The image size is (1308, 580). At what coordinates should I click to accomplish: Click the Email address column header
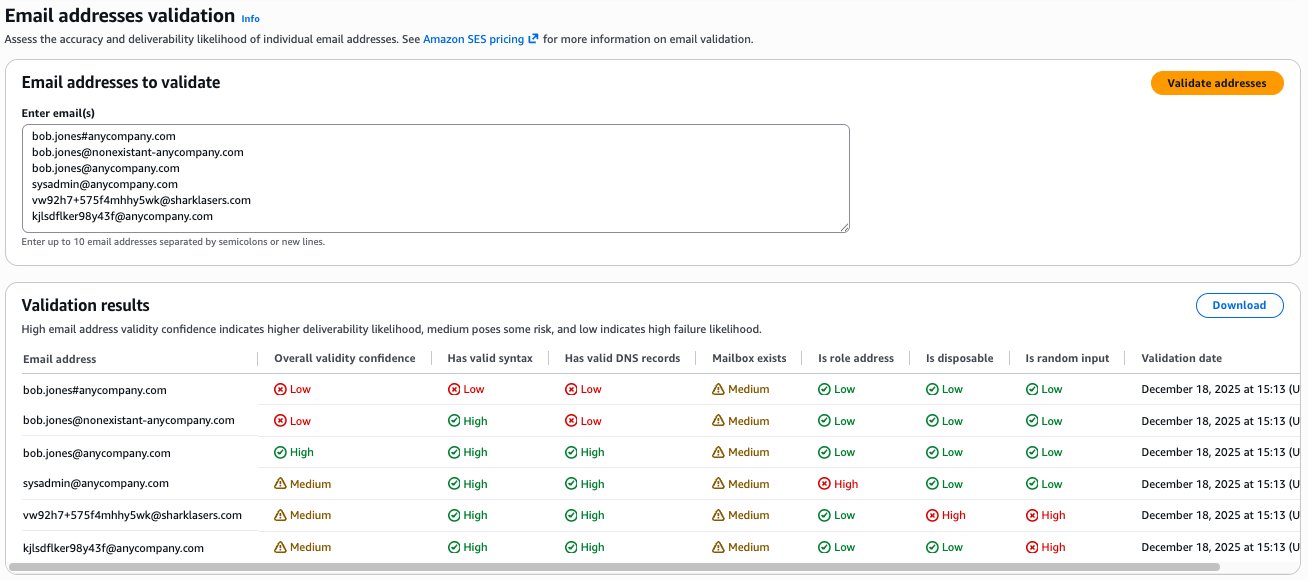pyautogui.click(x=60, y=359)
